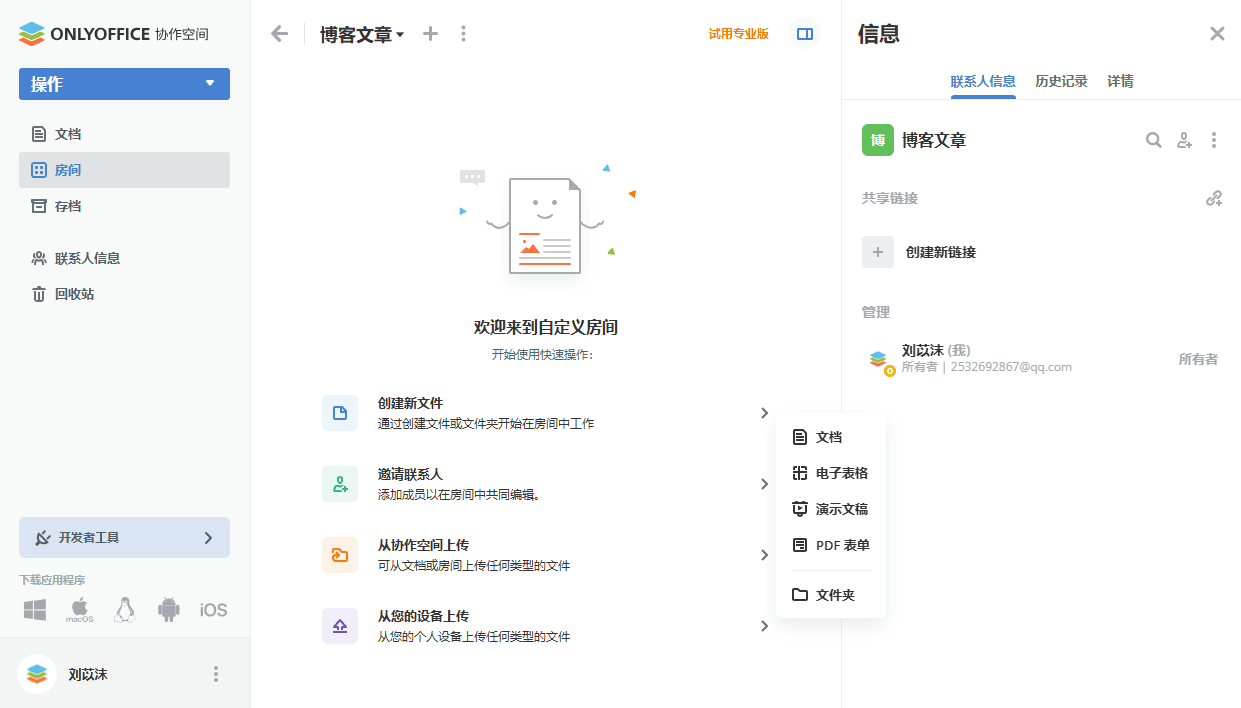Click 从您的设备上传 quick action

(546, 626)
